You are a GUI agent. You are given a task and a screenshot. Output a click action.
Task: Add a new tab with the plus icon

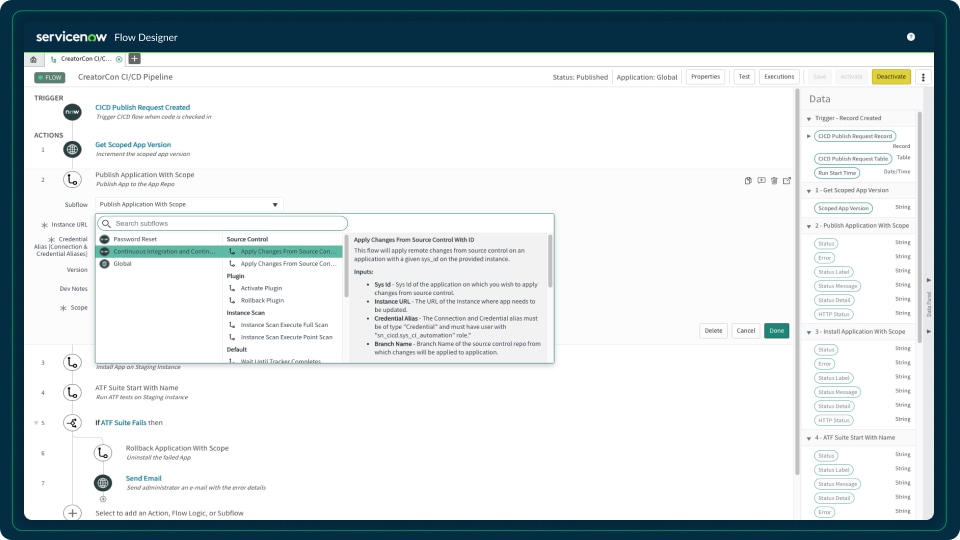coord(135,59)
